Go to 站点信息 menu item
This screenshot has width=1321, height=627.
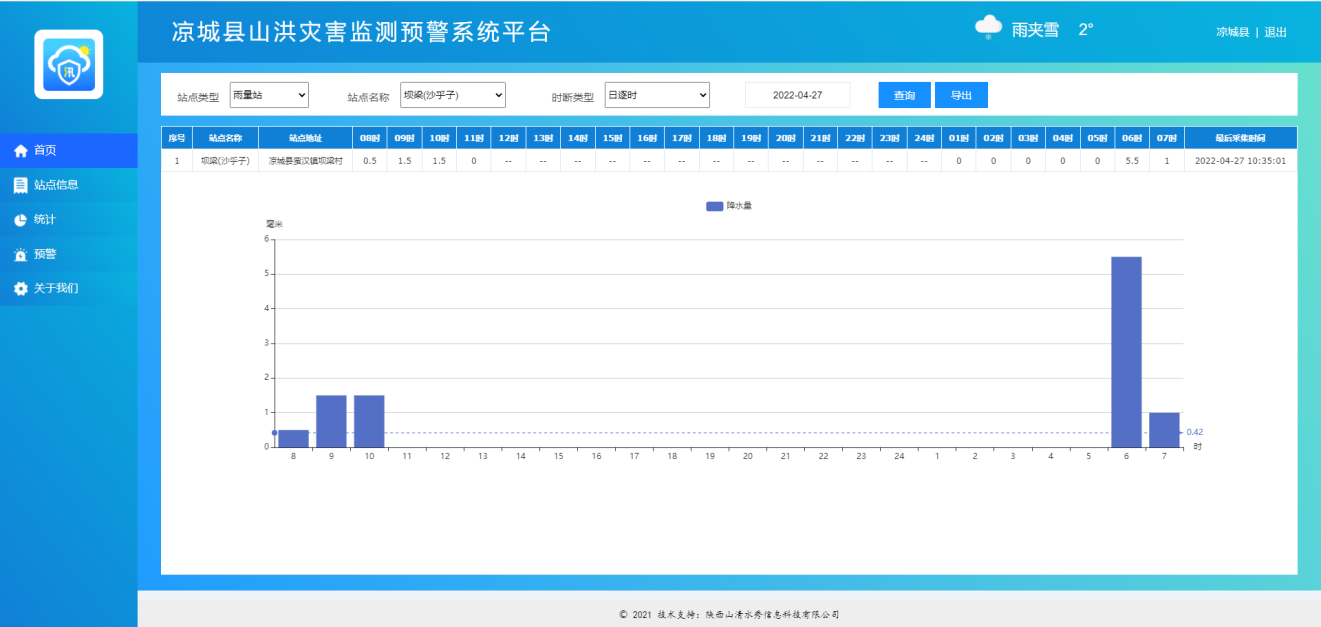[56, 185]
